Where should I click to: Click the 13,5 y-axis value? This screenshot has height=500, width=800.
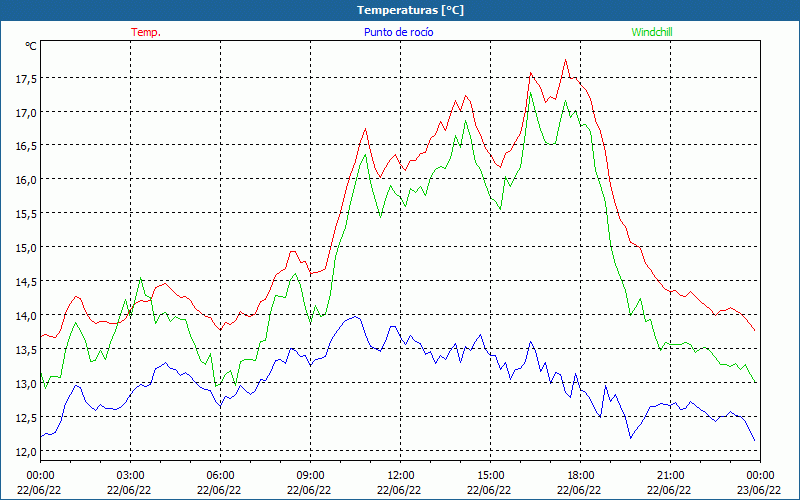(26, 349)
